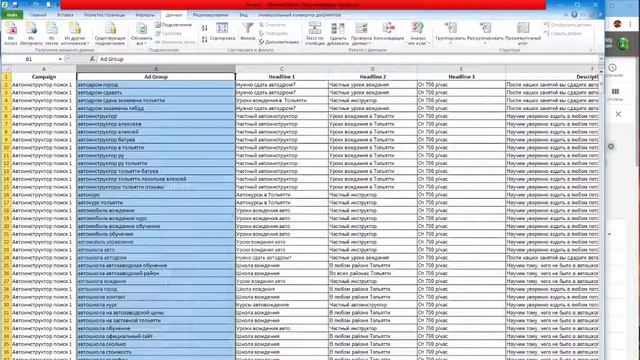Open the green File tab
This screenshot has width=640, height=360.
12,15
